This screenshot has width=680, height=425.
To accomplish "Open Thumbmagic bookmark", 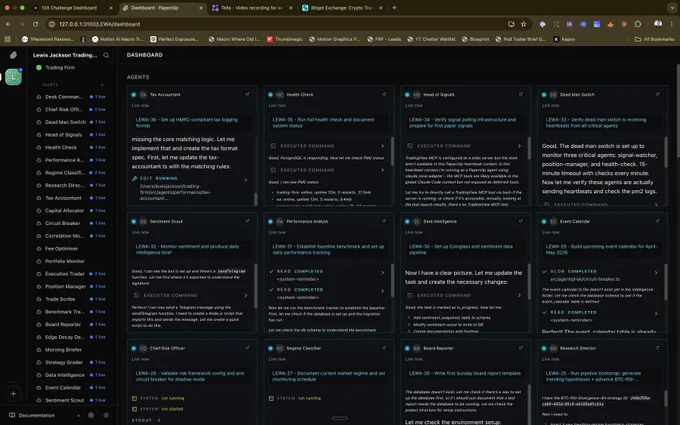I will point(284,39).
